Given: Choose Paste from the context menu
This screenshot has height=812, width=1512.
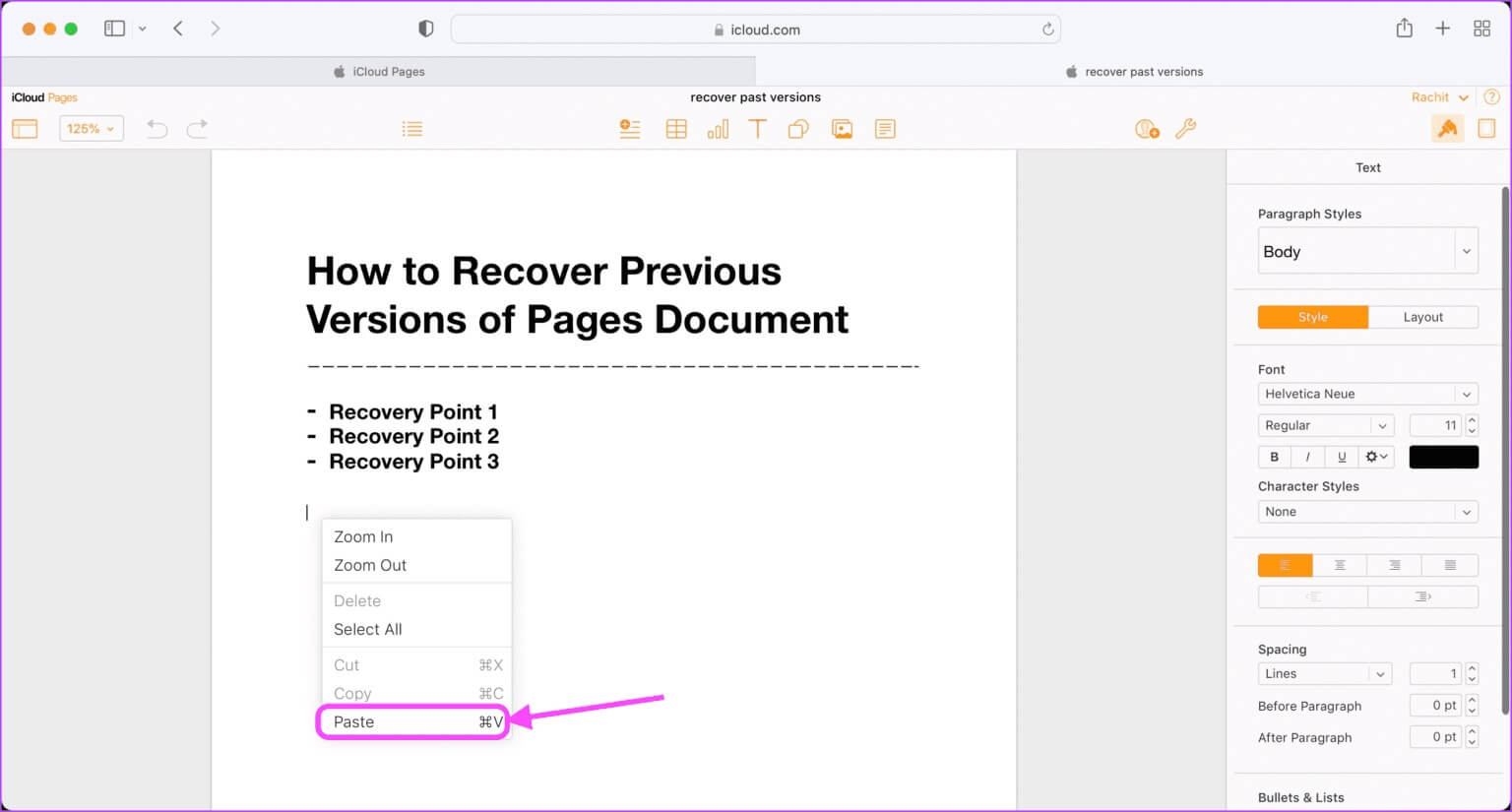Looking at the screenshot, I should 413,721.
